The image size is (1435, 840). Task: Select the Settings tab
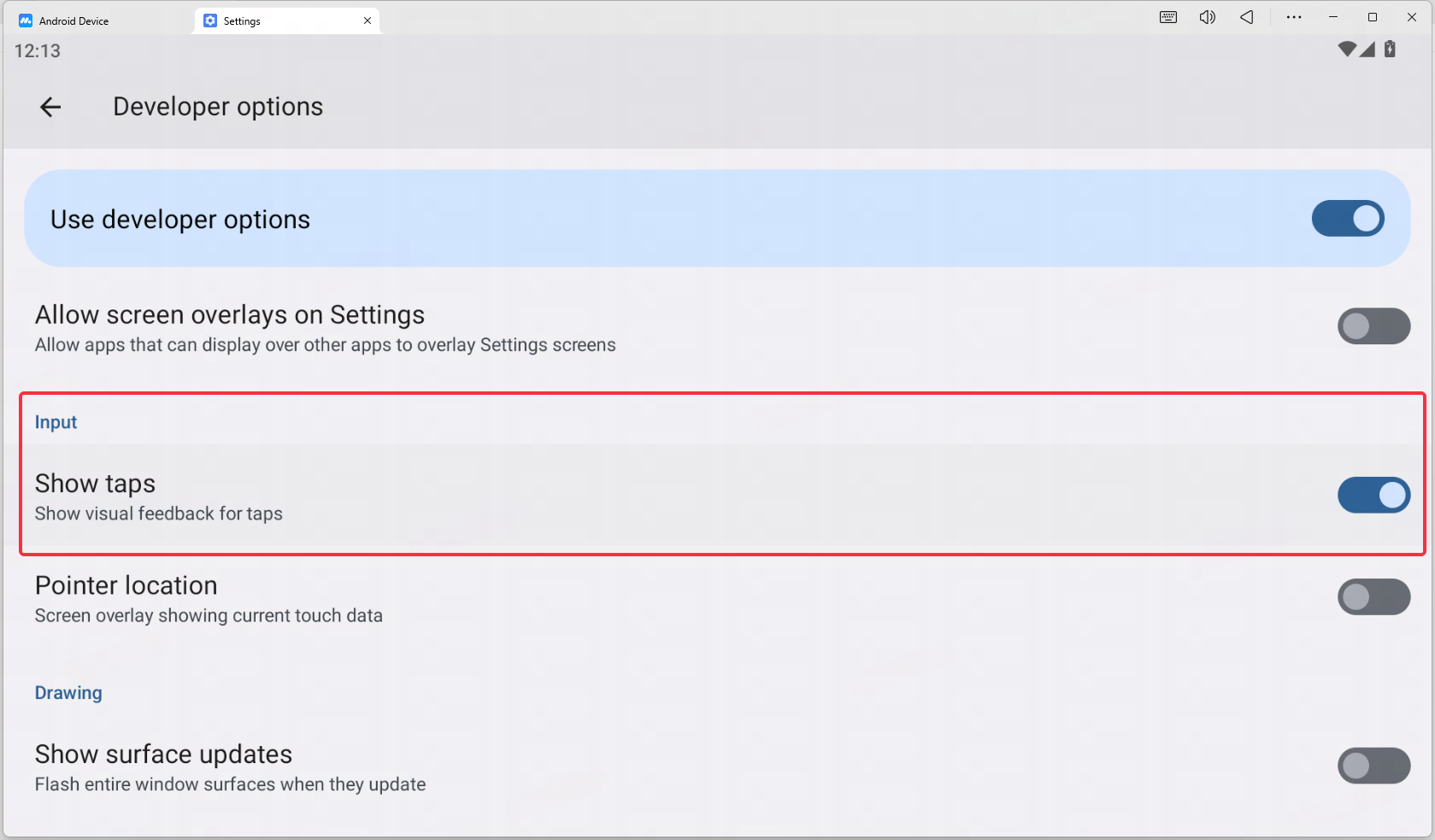[287, 21]
